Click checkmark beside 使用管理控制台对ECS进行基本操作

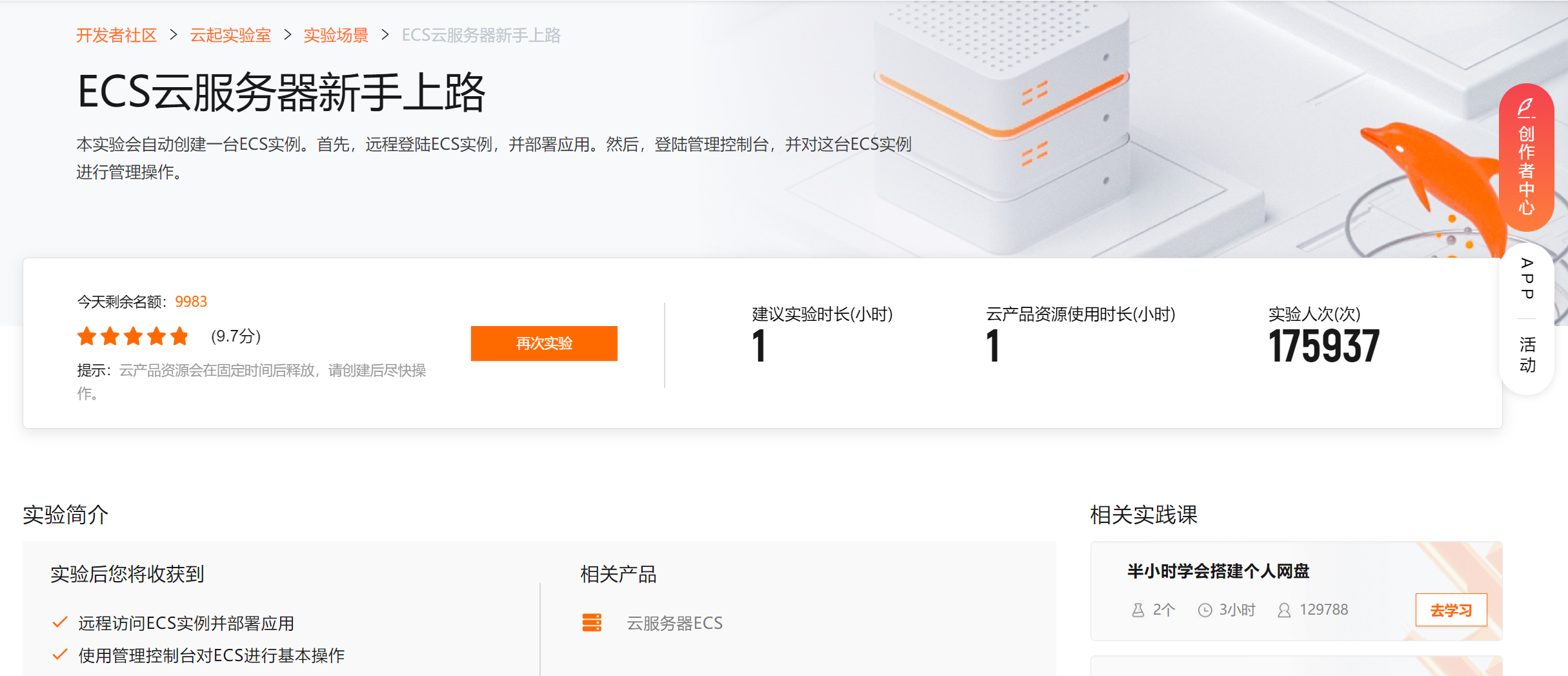(60, 655)
